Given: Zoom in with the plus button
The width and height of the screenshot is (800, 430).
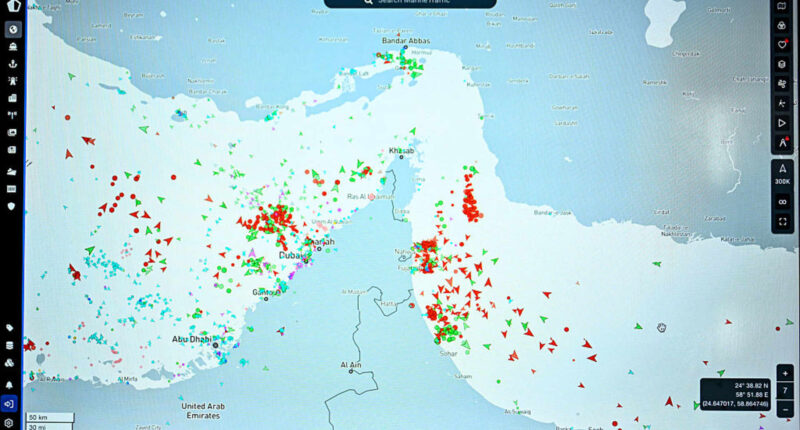Looking at the screenshot, I should click(785, 372).
